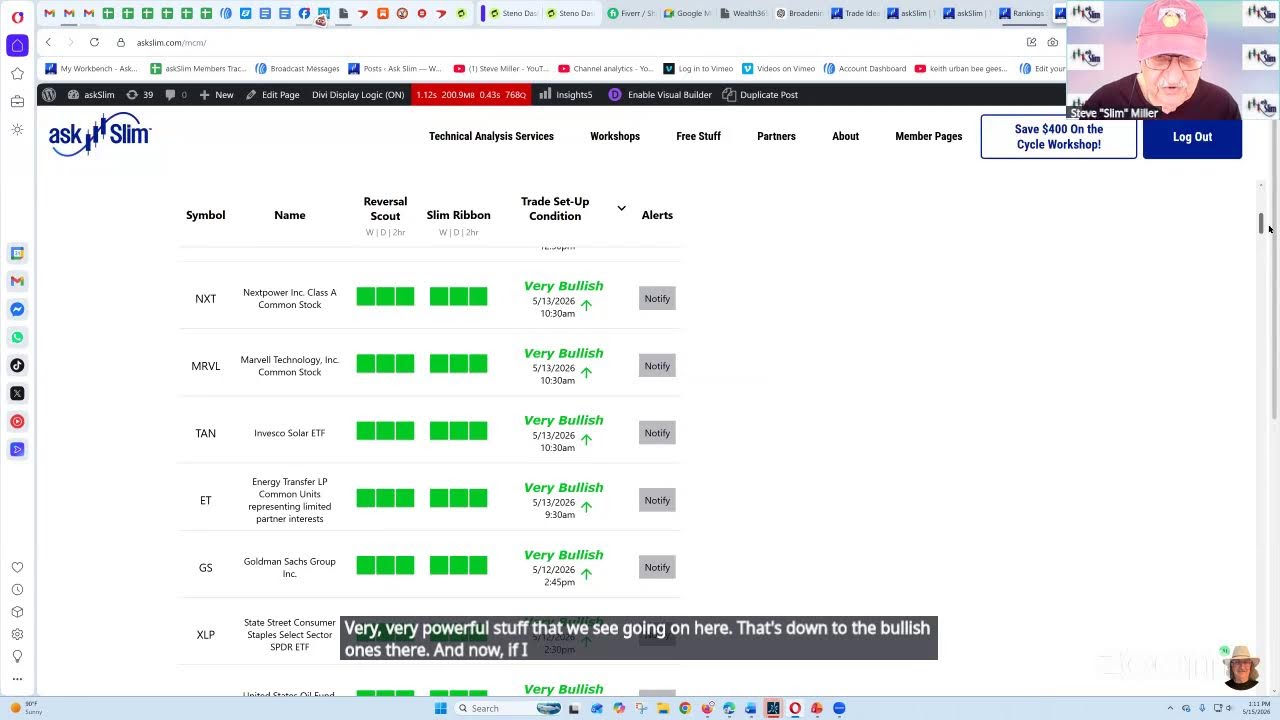The width and height of the screenshot is (1280, 720).
Task: Click the Log Out button
Action: click(x=1192, y=137)
